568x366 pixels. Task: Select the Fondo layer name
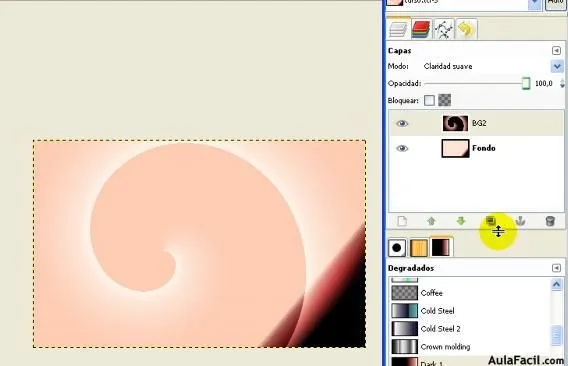[x=484, y=148]
